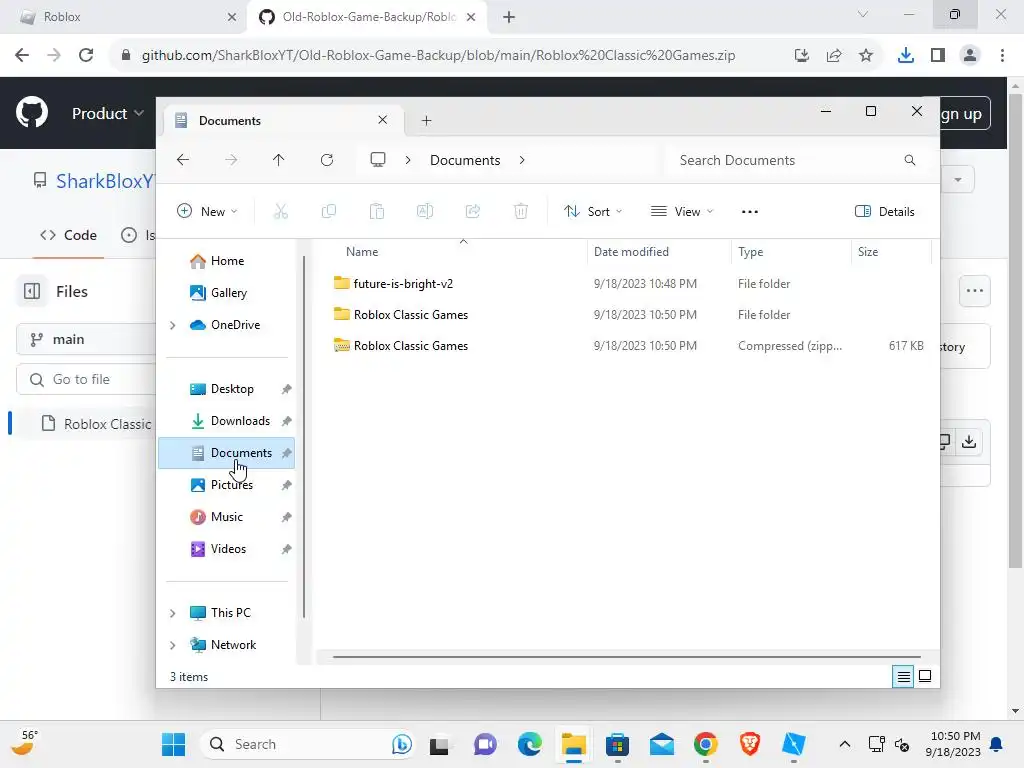Expand the This PC tree node

pos(172,613)
